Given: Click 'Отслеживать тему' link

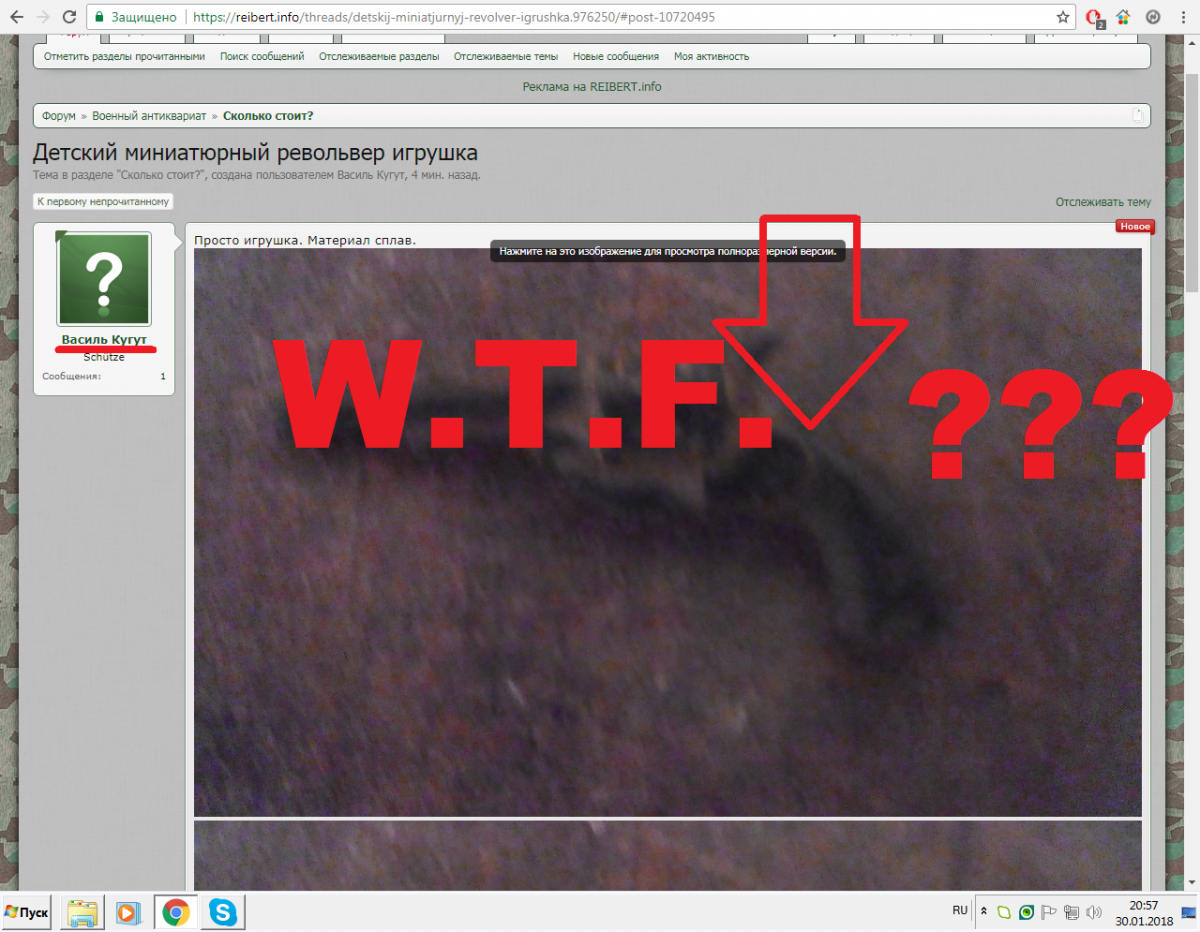Looking at the screenshot, I should (1103, 202).
